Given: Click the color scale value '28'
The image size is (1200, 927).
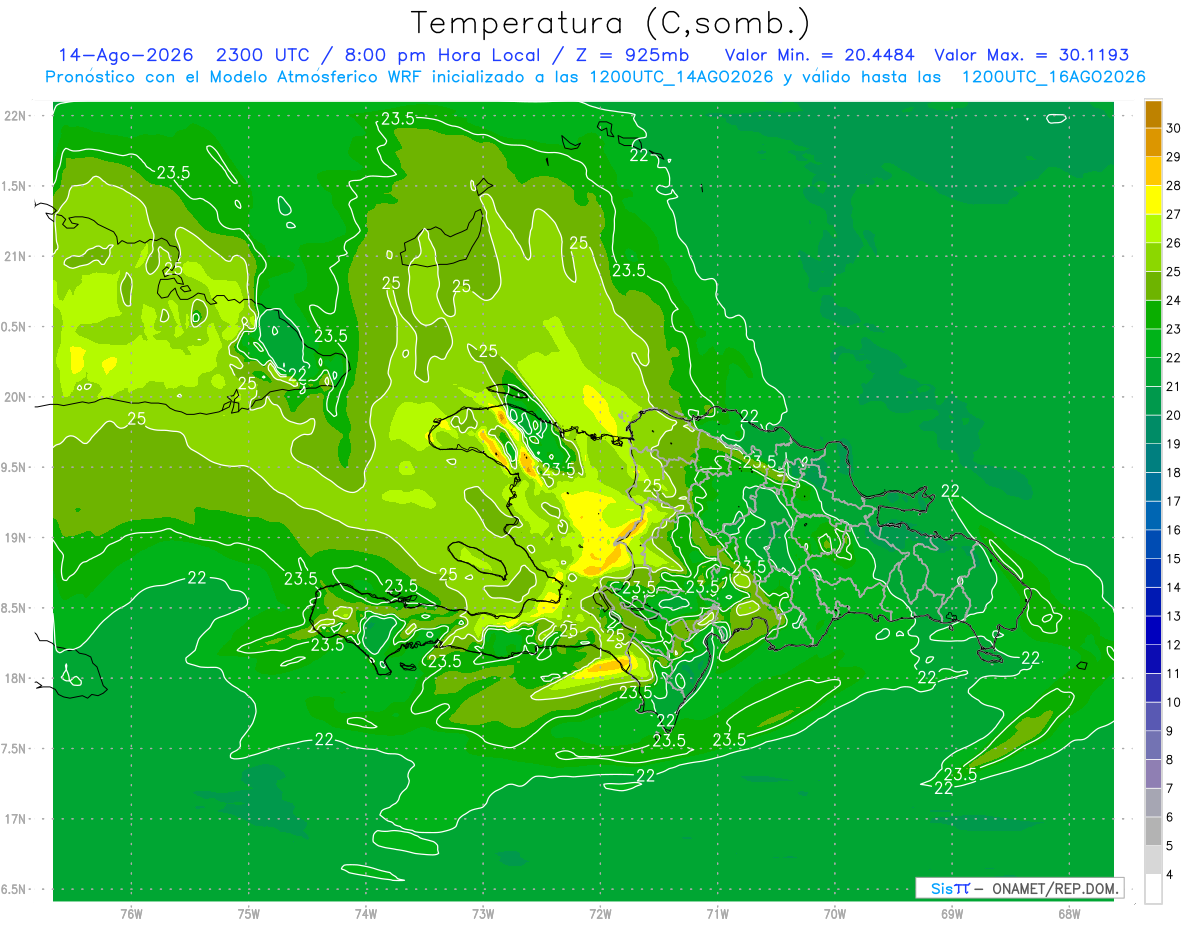Looking at the screenshot, I should point(1174,186).
